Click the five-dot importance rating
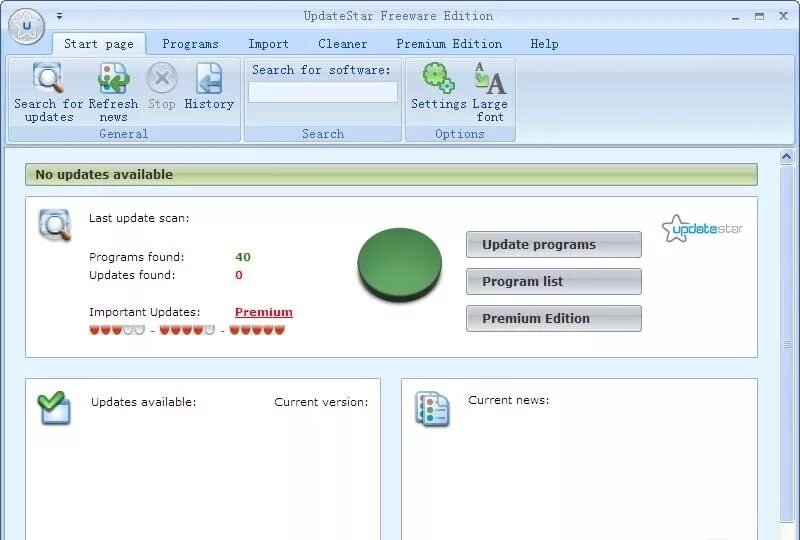Viewport: 800px width, 540px height. (257, 330)
